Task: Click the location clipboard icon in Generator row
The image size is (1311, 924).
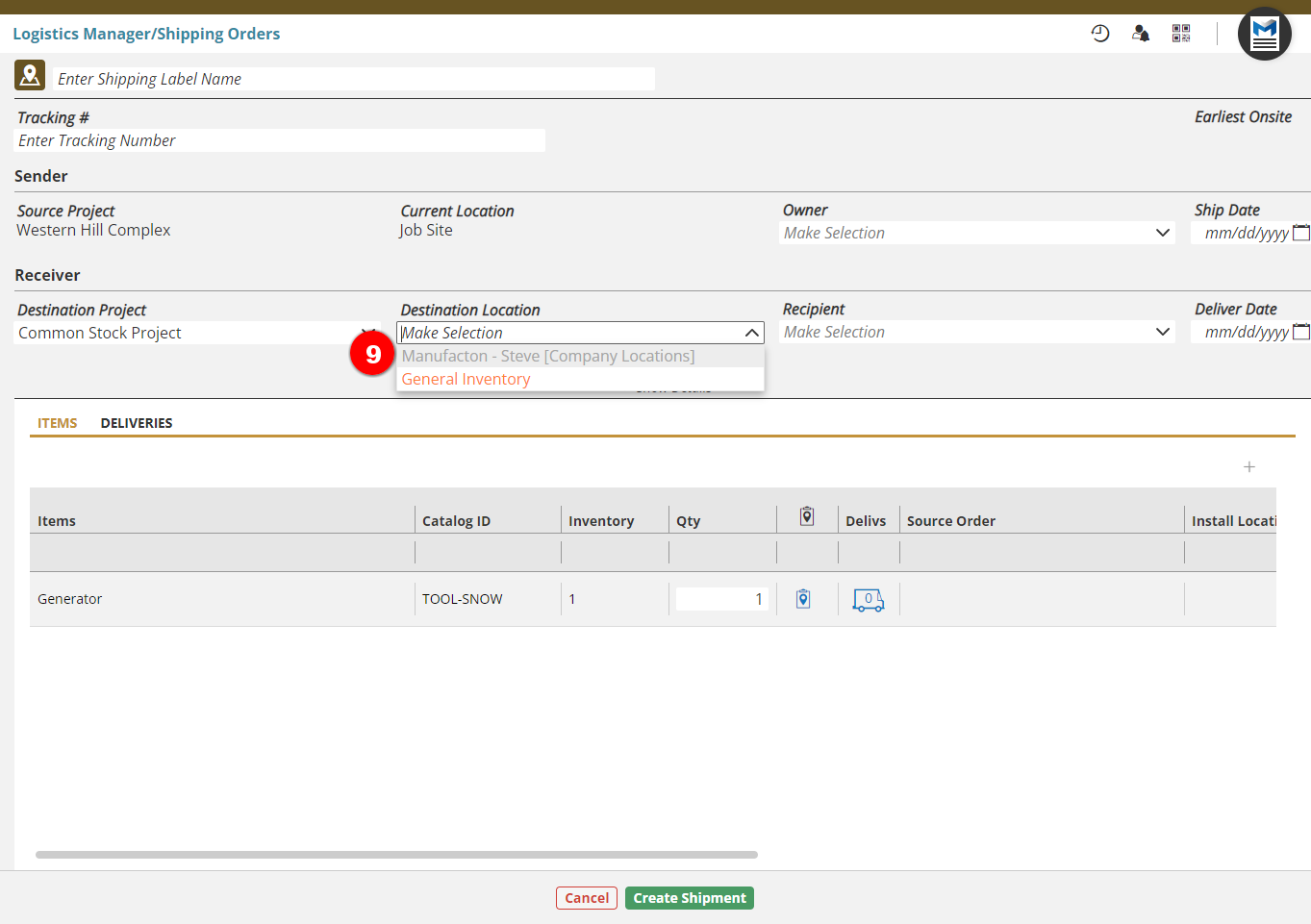Action: pyautogui.click(x=803, y=599)
